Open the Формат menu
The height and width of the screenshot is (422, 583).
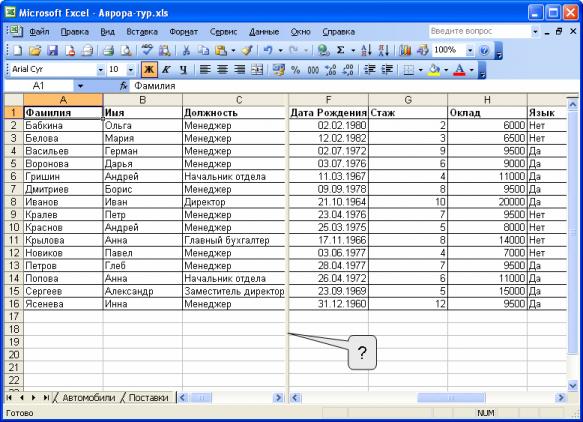point(184,32)
